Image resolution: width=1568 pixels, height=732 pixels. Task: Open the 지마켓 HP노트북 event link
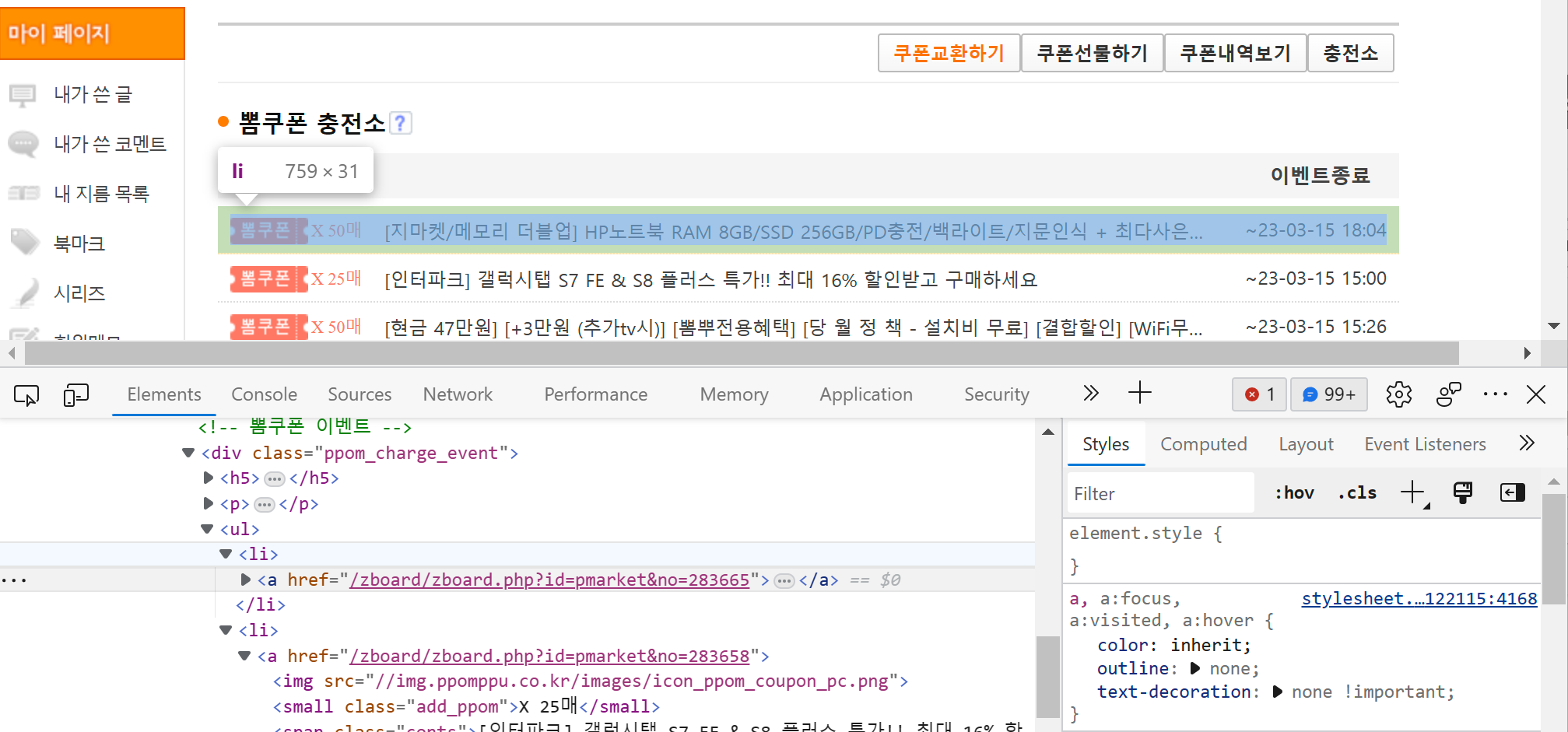point(794,231)
